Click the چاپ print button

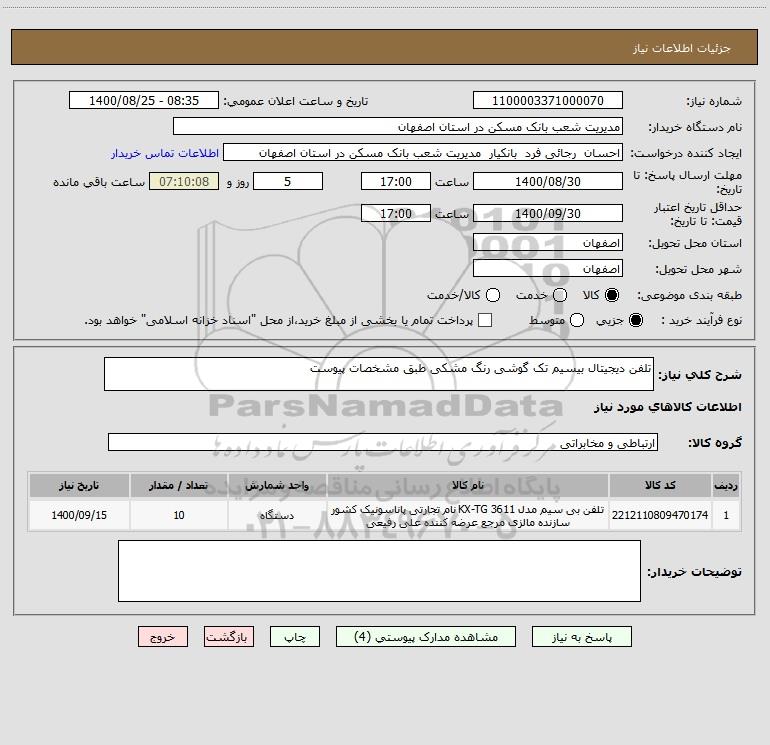(295, 637)
